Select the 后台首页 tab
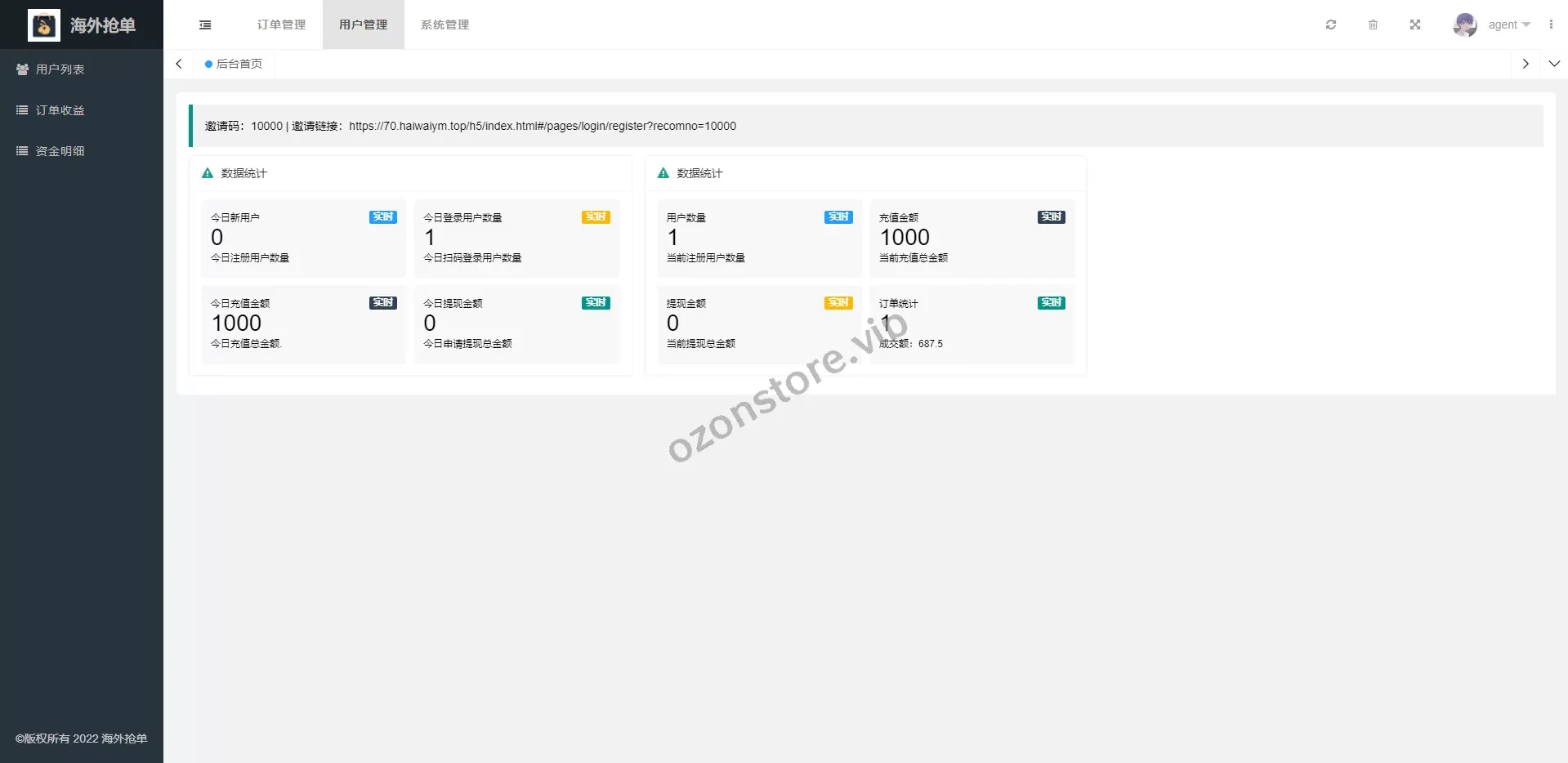Screen dimensions: 1568x763 pyautogui.click(x=235, y=64)
